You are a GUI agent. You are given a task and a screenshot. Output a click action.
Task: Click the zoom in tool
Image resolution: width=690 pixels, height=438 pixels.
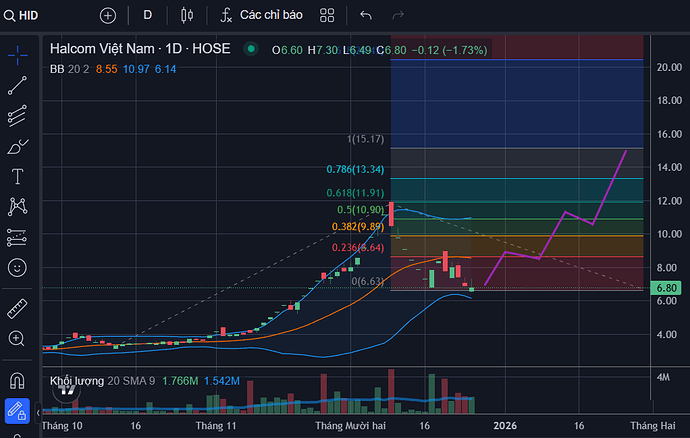(17, 339)
